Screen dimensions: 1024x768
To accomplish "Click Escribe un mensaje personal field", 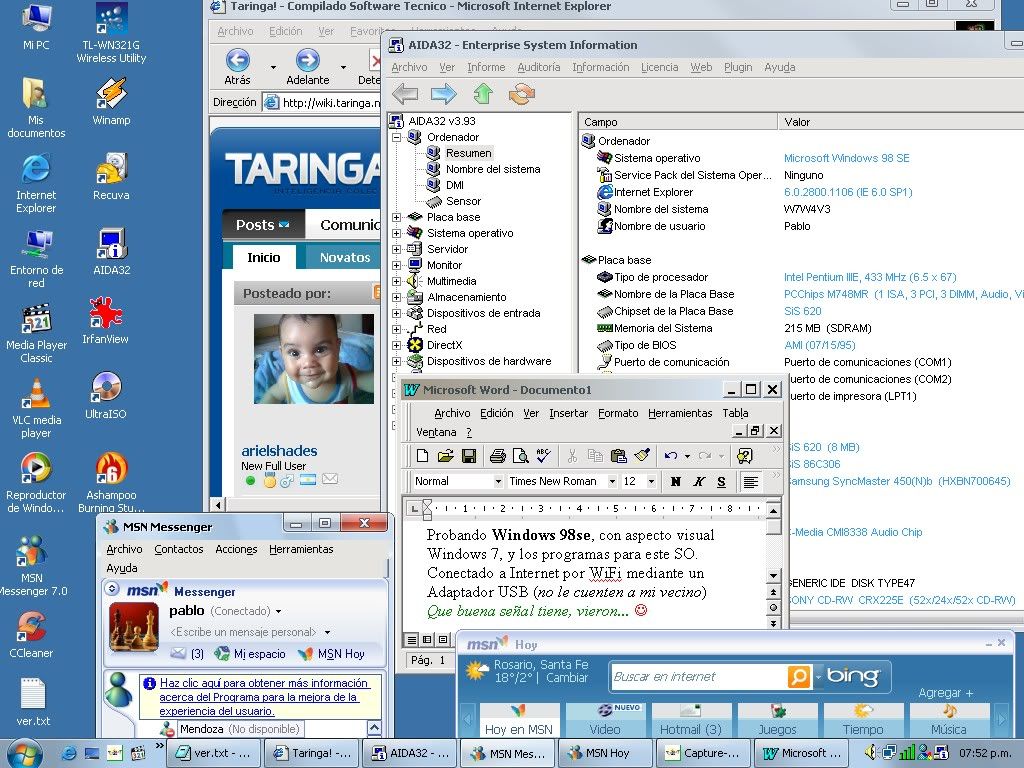I will [243, 632].
